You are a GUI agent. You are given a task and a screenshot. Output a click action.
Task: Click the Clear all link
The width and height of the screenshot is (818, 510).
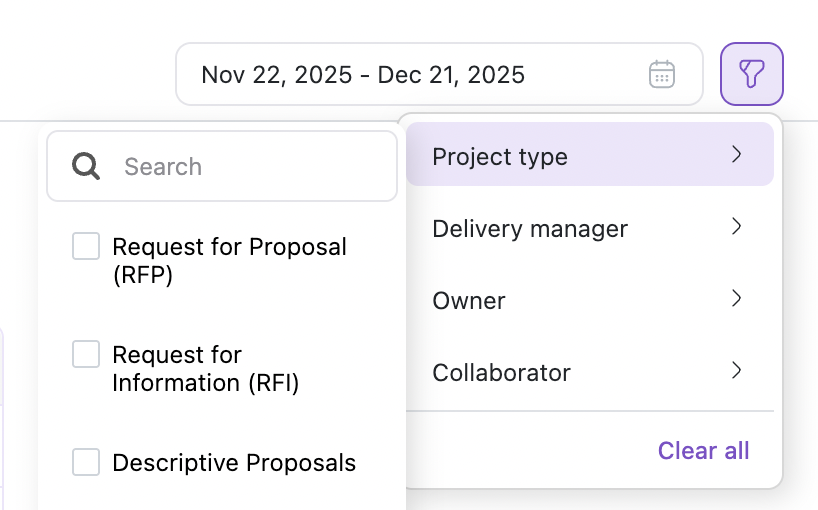[x=703, y=450]
